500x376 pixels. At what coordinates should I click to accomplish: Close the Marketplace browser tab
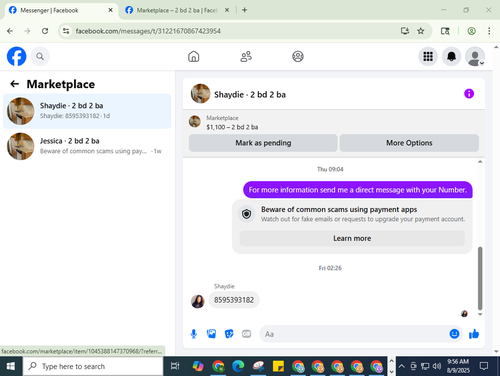click(227, 10)
